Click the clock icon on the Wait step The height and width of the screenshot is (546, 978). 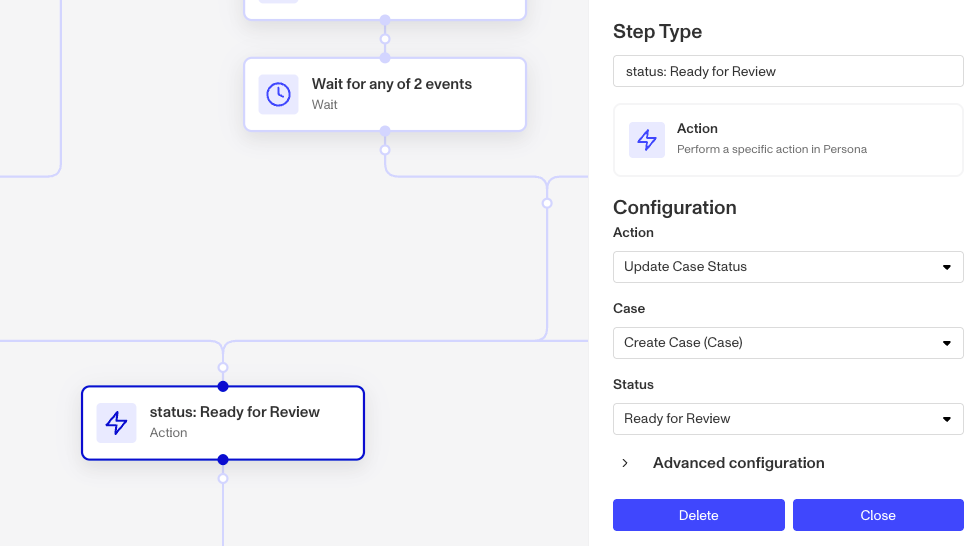[278, 94]
